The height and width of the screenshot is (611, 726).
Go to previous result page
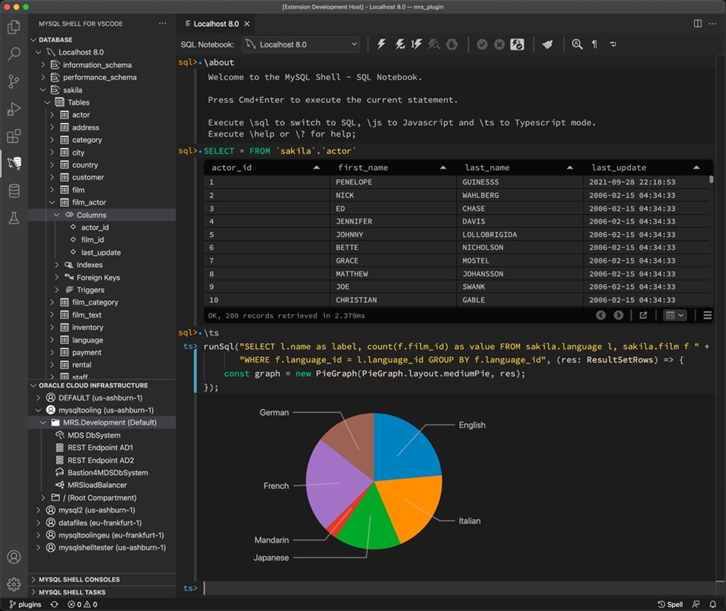point(601,315)
